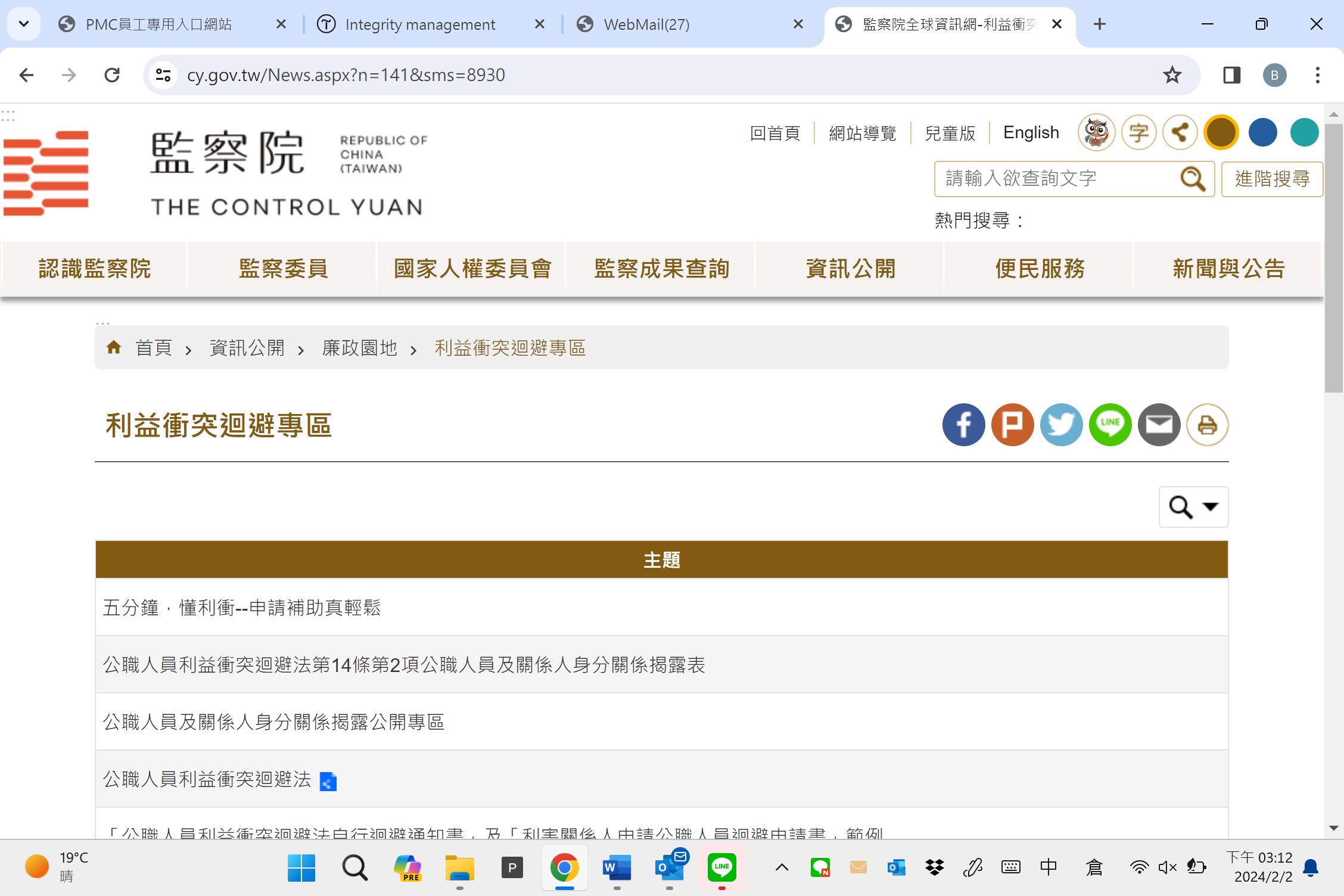
Task: Share page via Facebook icon
Action: click(x=963, y=425)
